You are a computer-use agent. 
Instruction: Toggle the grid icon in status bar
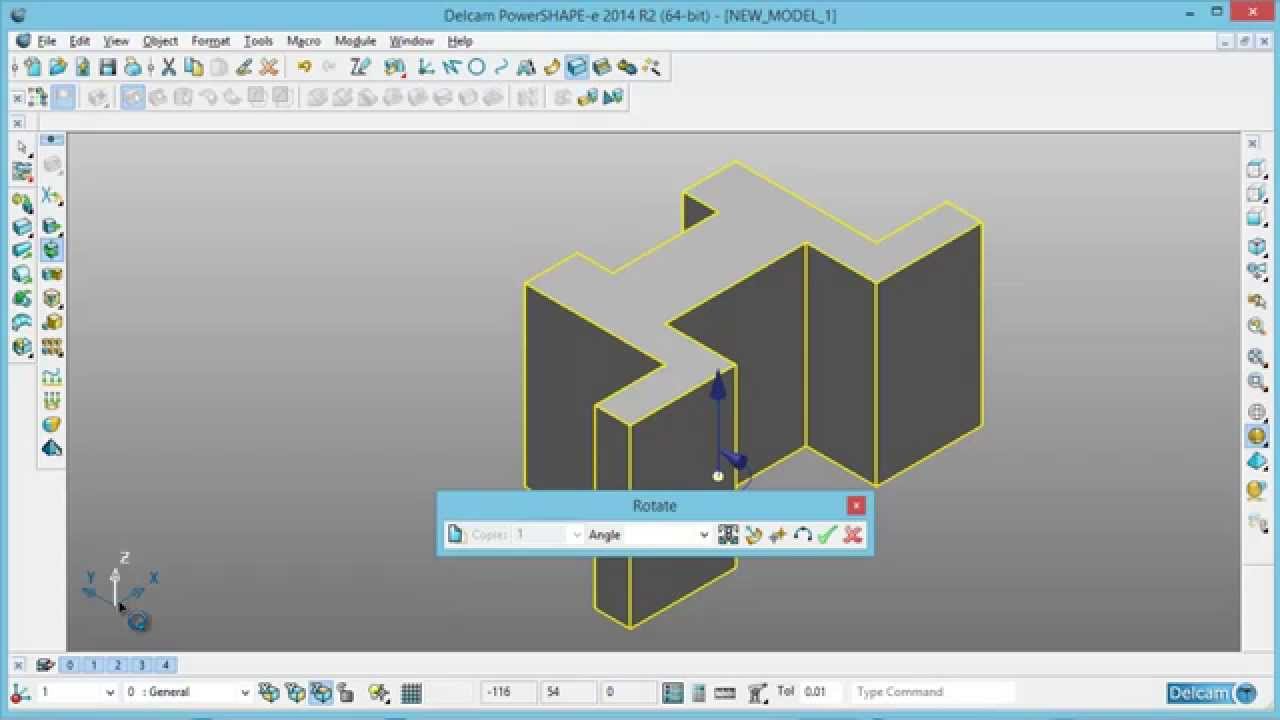click(x=411, y=692)
